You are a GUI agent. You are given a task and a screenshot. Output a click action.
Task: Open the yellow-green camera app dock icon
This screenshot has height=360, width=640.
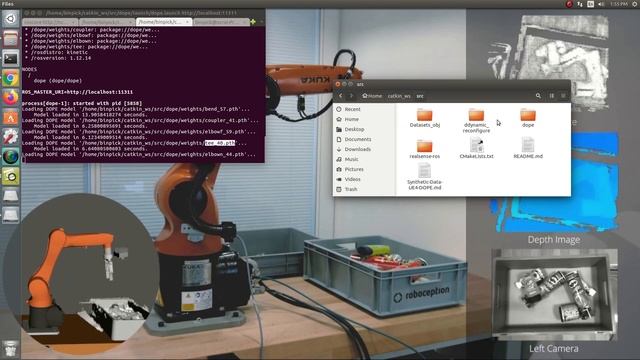[11, 176]
